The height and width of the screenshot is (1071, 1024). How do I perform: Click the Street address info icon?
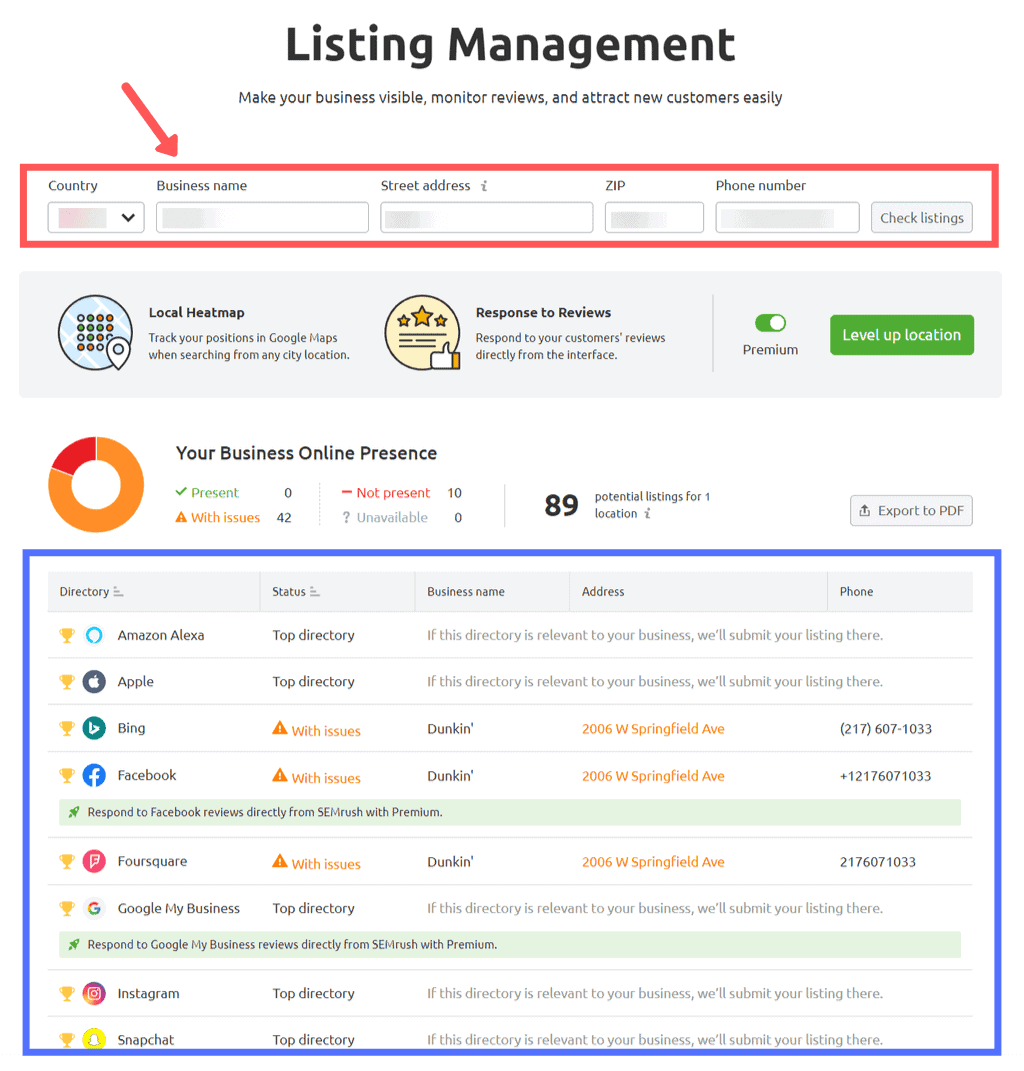tap(484, 186)
